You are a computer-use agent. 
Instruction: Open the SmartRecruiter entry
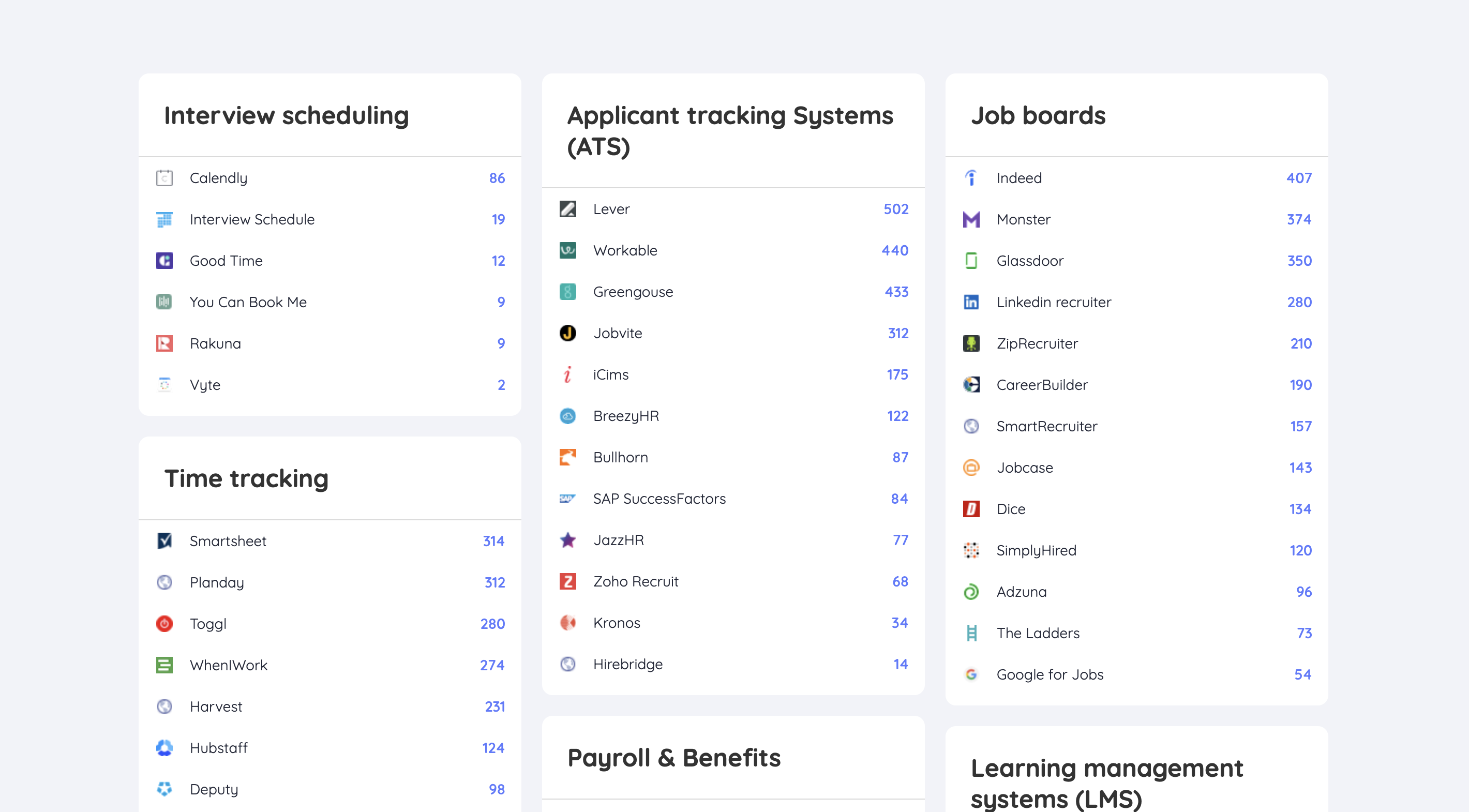click(1047, 426)
